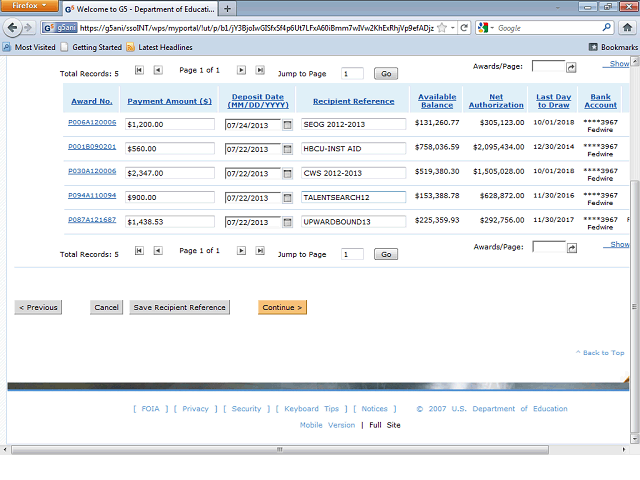Apply bottom Awards/Page value with arrow icon
640x480 pixels.
tap(572, 248)
